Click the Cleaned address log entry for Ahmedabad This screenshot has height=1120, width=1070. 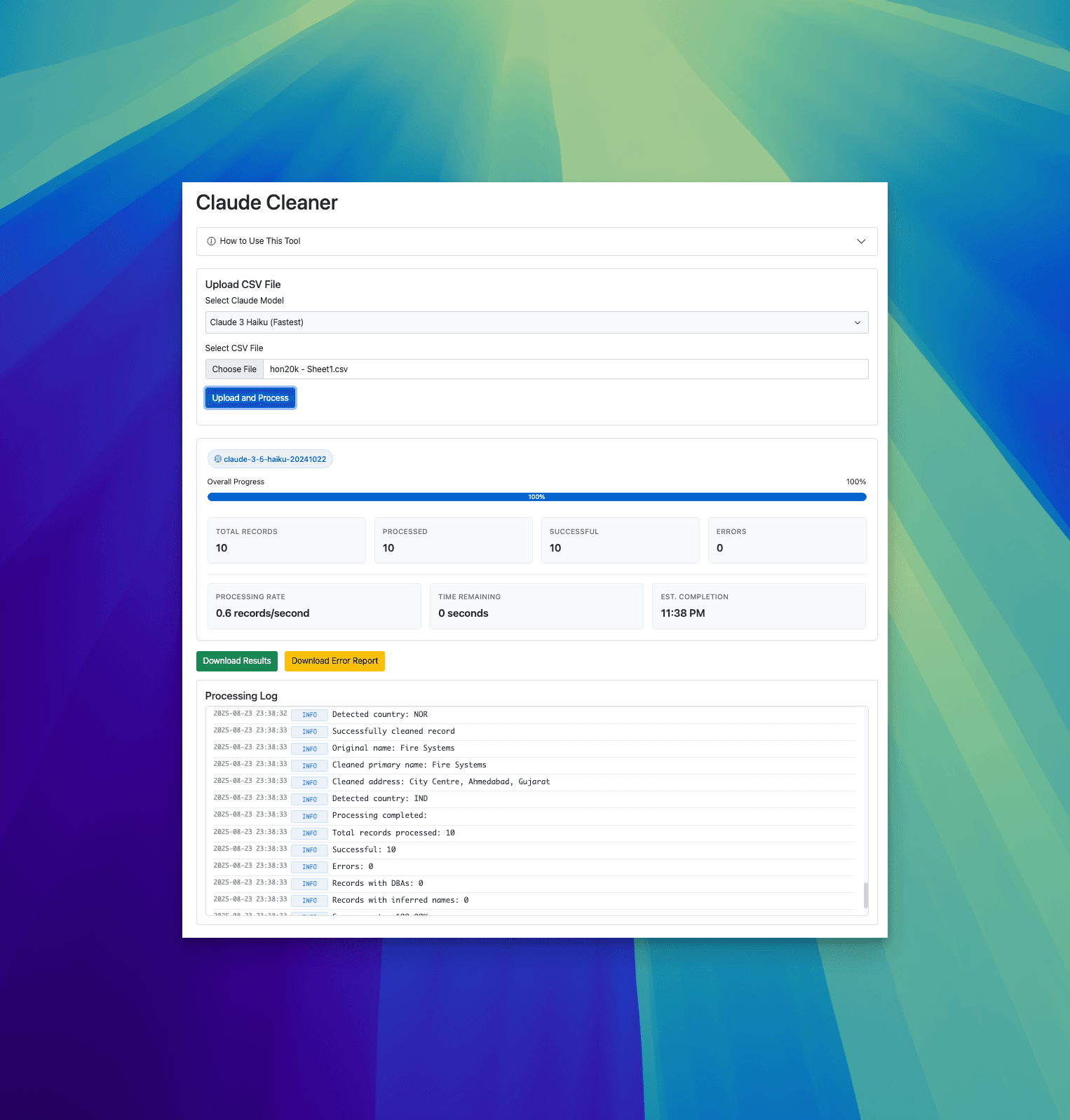pos(440,782)
